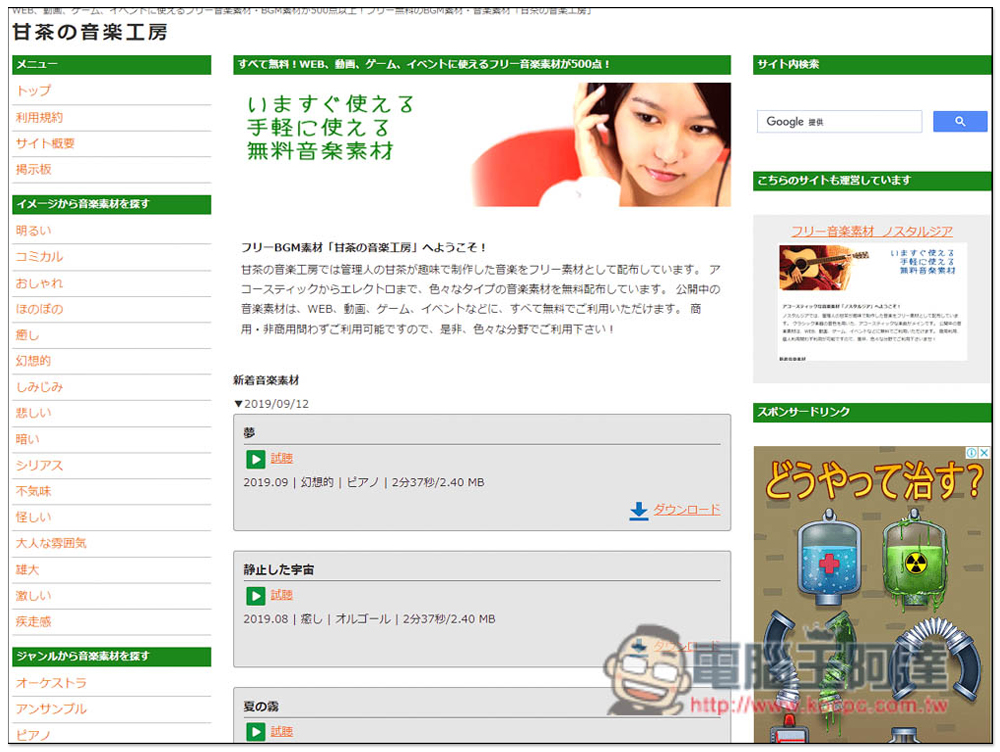Open the ad info icon on sponsor banner
The height and width of the screenshot is (752, 1000).
tap(971, 452)
